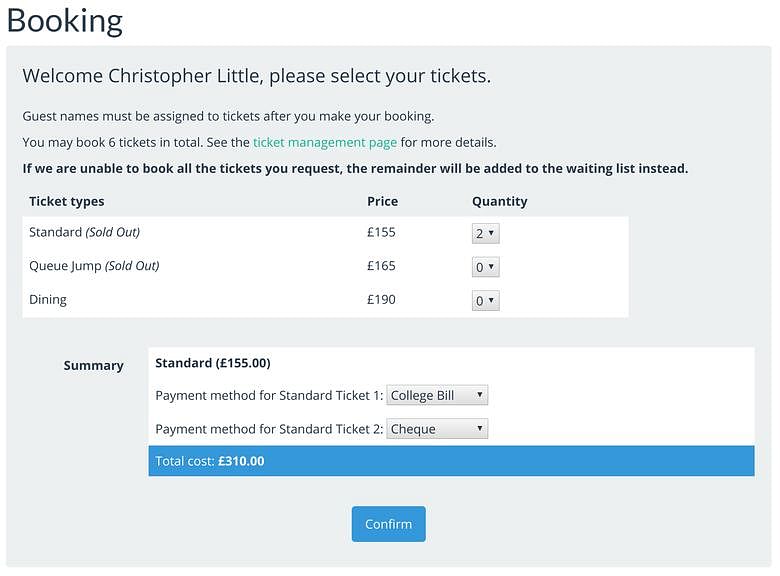Click the bold waiting list notice
780x576 pixels.
pos(355,168)
